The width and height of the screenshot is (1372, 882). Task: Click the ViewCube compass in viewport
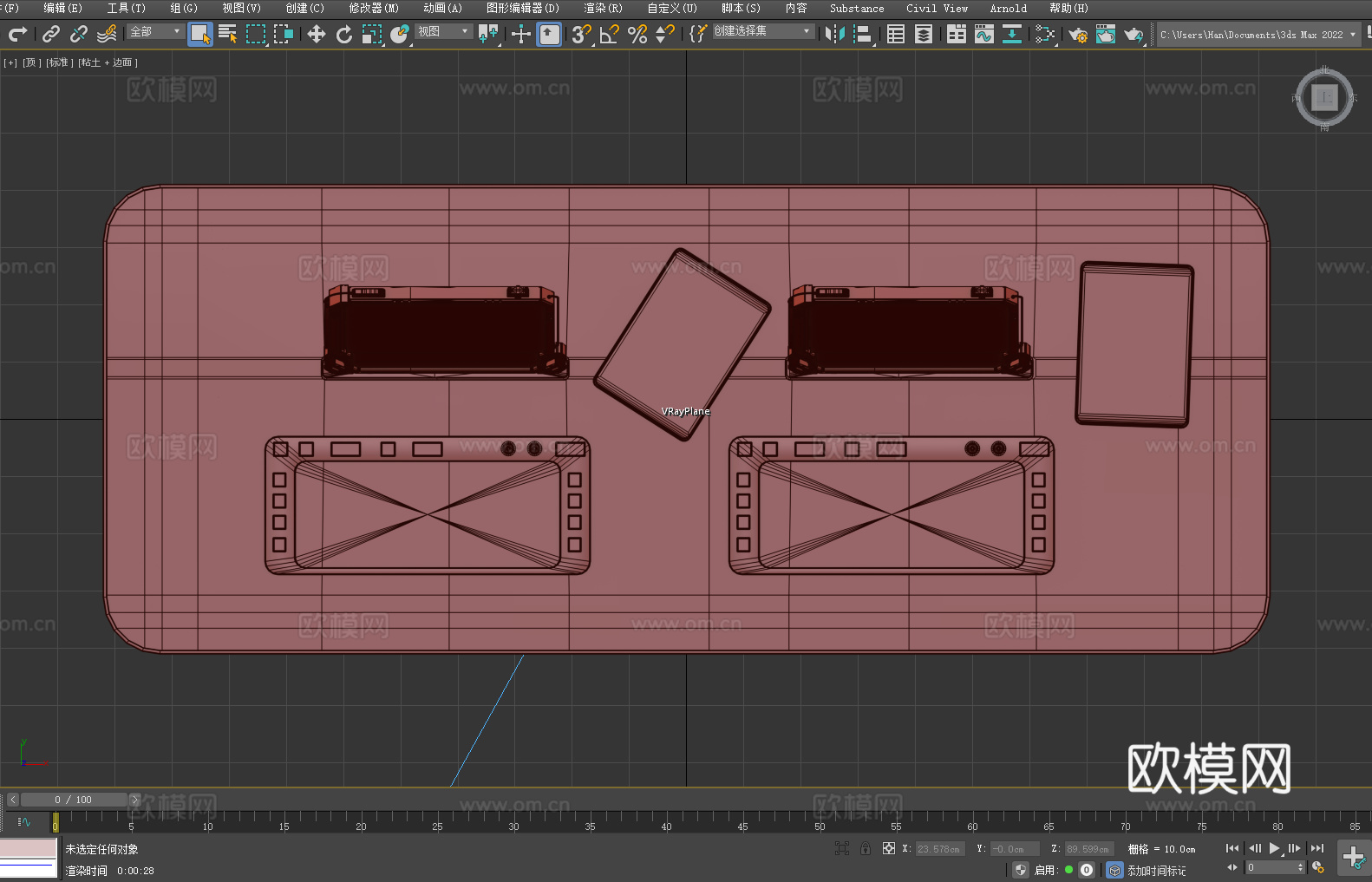coord(1324,98)
